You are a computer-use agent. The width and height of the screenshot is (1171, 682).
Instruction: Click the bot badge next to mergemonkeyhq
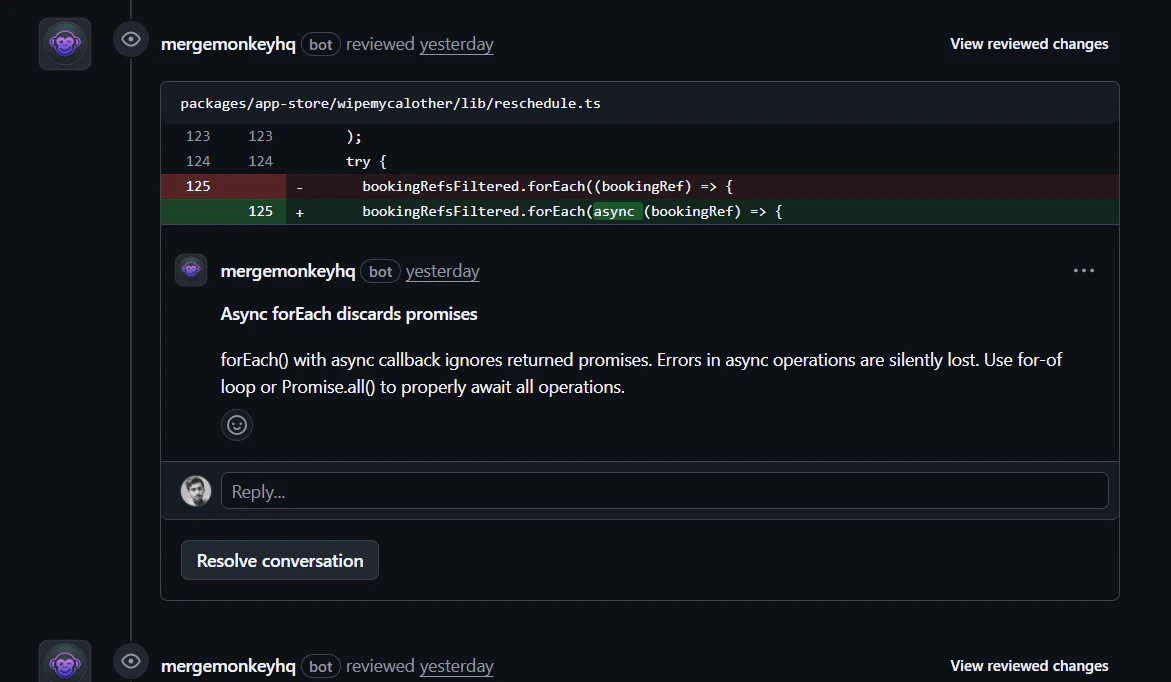(320, 44)
